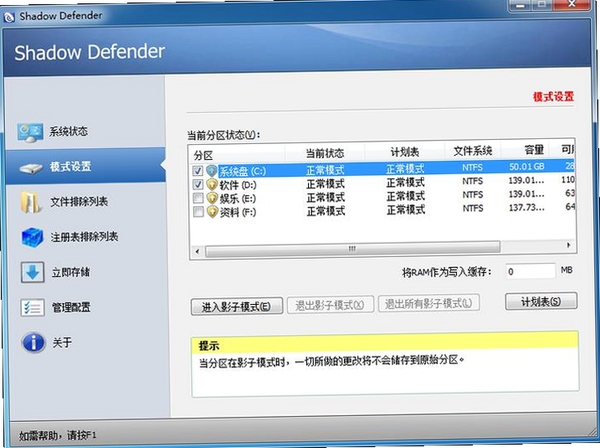Uncheck the 软件 (D:) partition checkbox
Screen dimensions: 600x448
[197, 184]
